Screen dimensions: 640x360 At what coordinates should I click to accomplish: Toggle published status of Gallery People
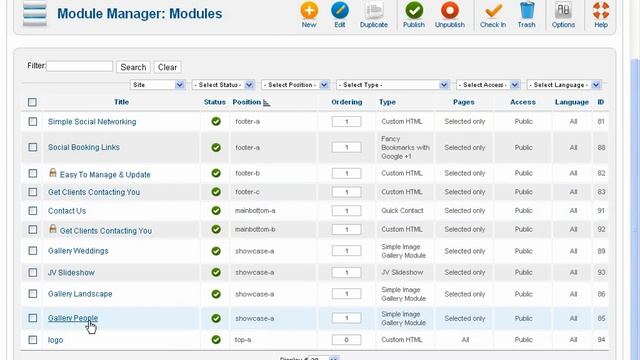pyautogui.click(x=216, y=318)
